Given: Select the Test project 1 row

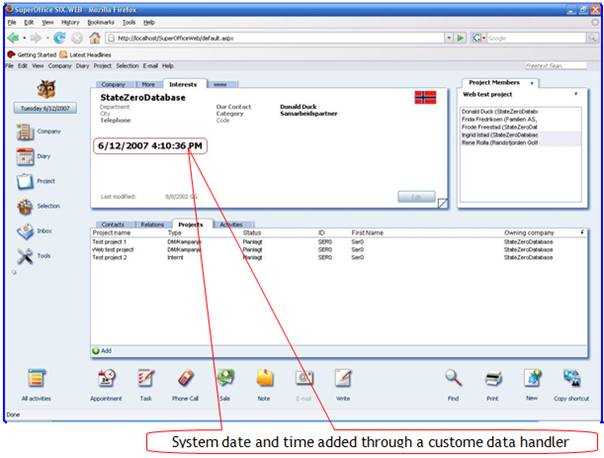Looking at the screenshot, I should [x=339, y=242].
